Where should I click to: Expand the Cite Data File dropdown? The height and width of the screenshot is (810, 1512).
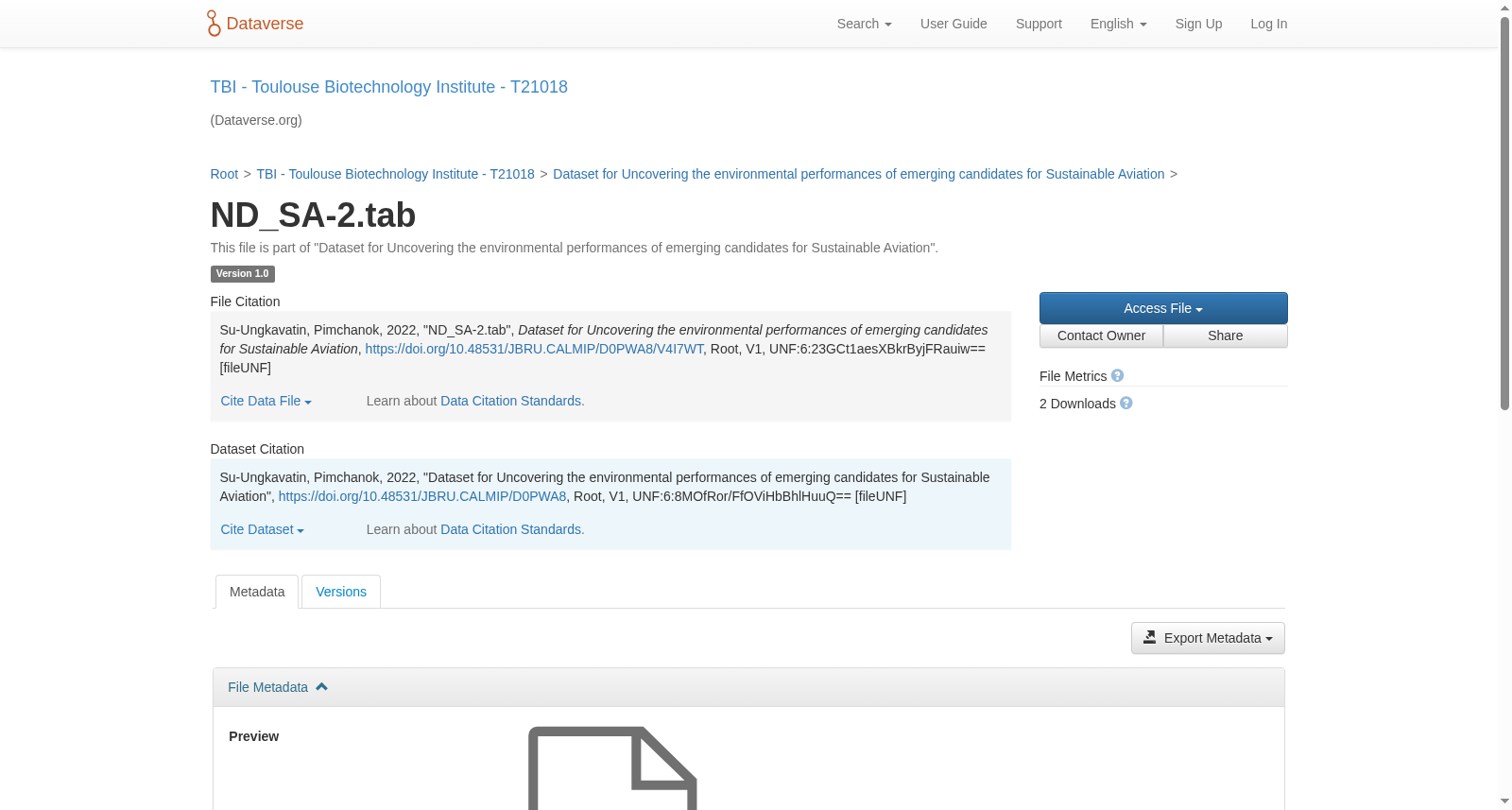tap(266, 401)
